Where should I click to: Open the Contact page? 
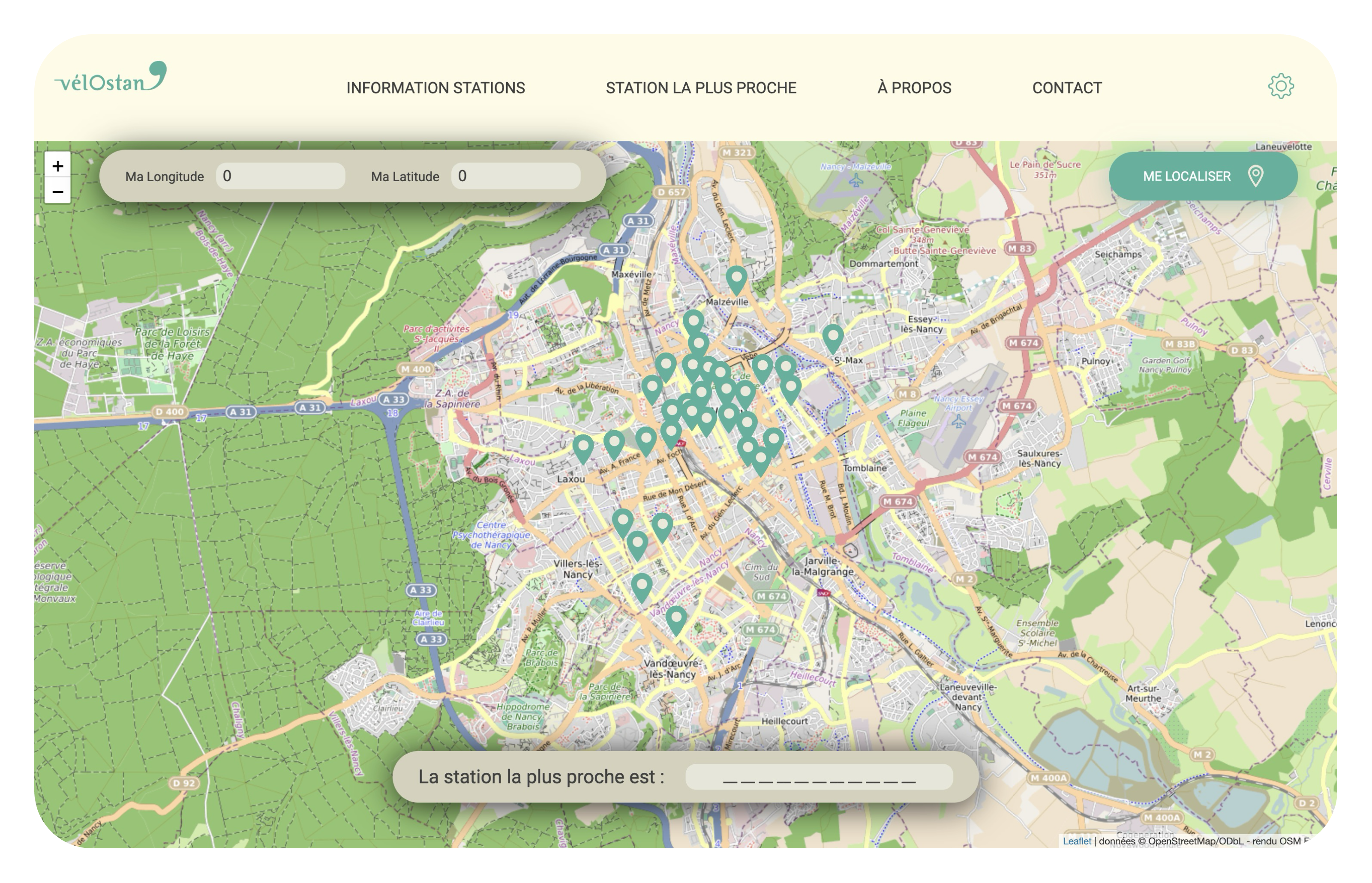coord(1067,88)
